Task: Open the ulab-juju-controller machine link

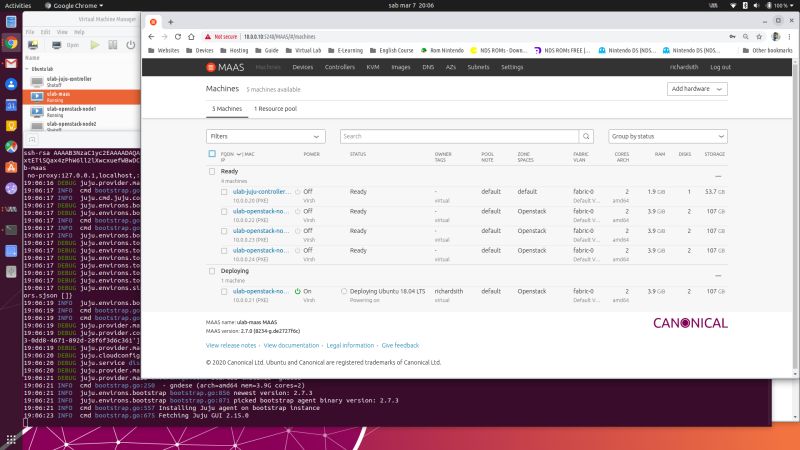Action: (262, 192)
